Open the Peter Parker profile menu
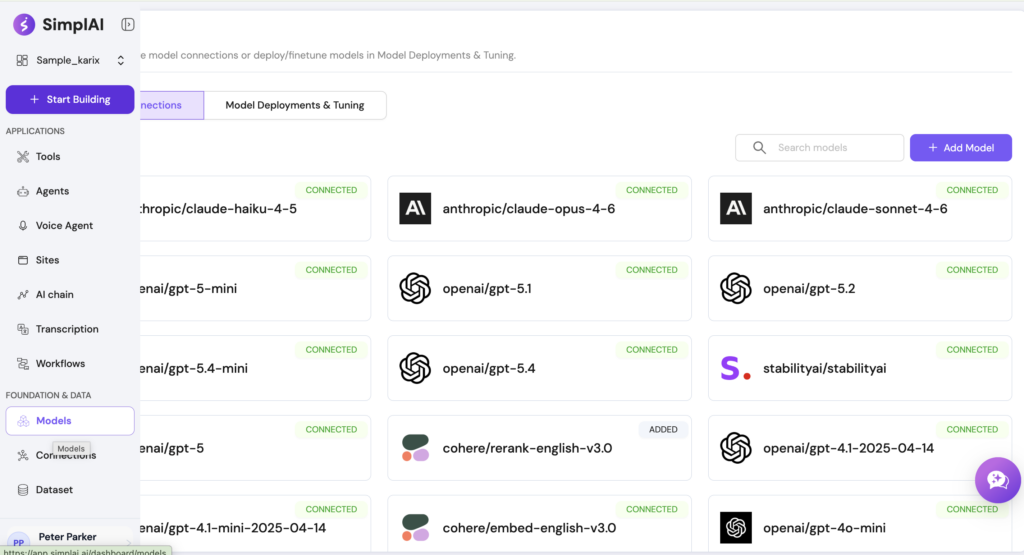1024x555 pixels. click(x=70, y=539)
